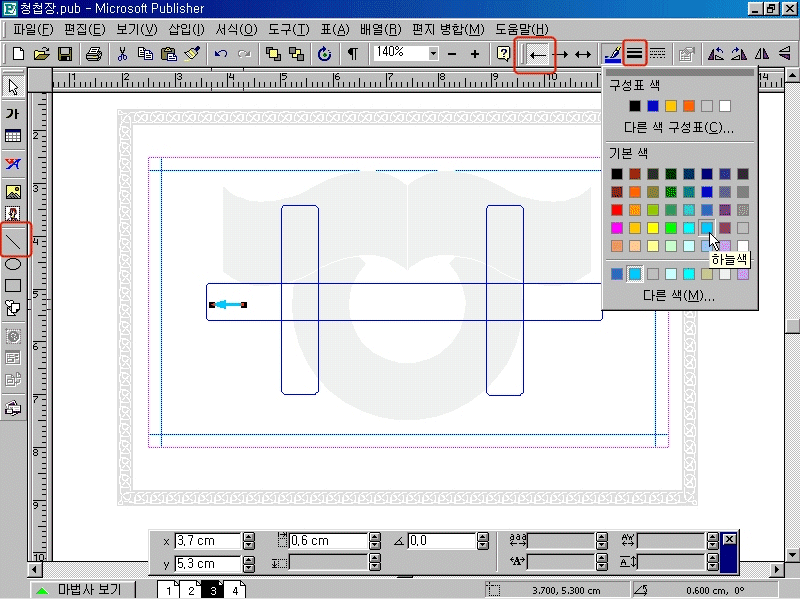Click the x position spinner arrows
The image size is (800, 600).
248,541
